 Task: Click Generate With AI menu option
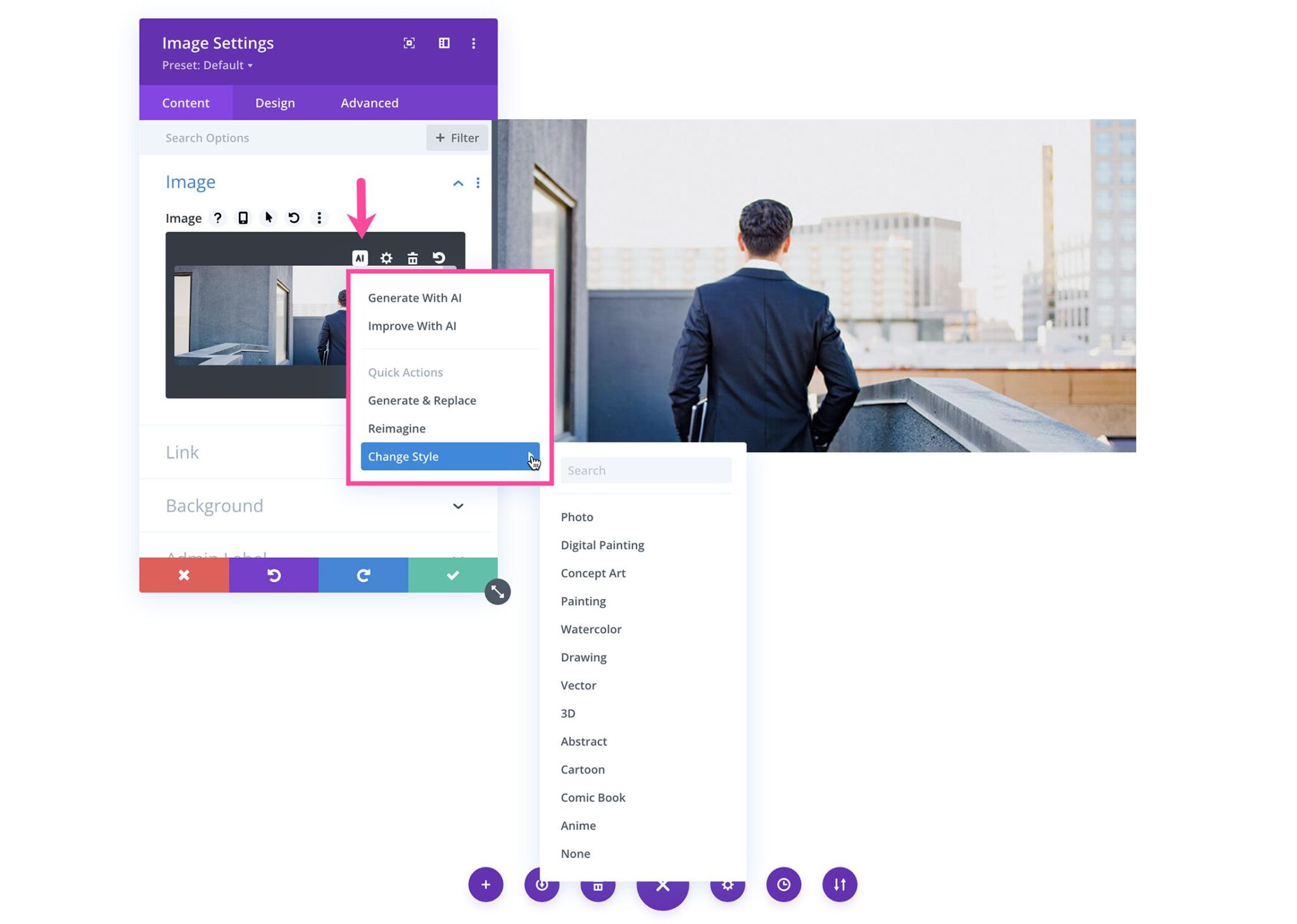click(414, 297)
